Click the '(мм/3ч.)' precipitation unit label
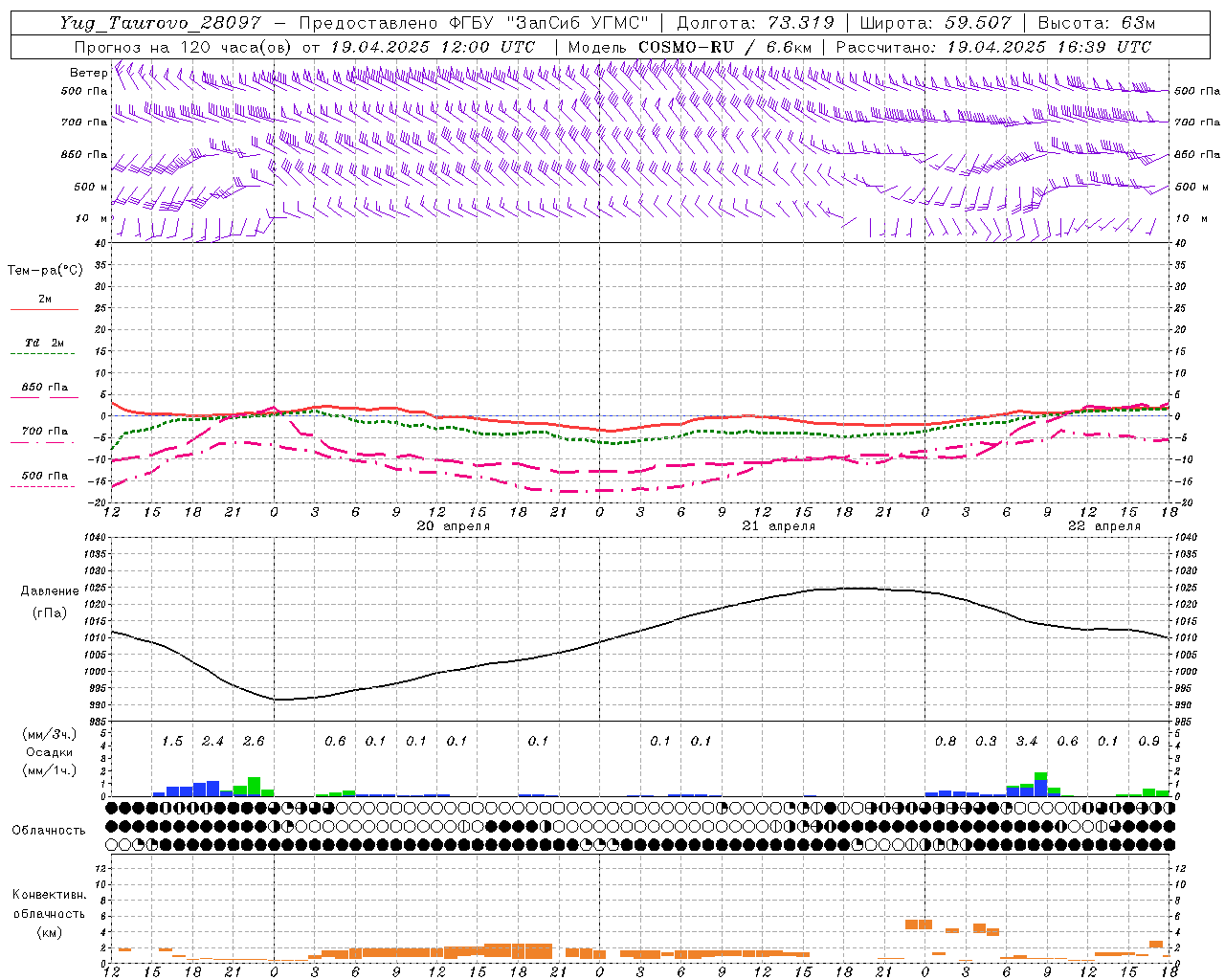The image size is (1225, 980). (x=48, y=734)
